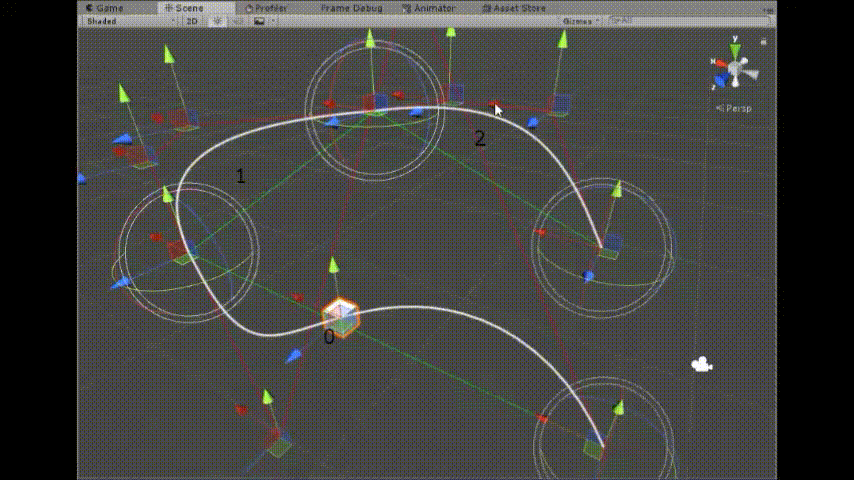Switch to the Animator tab
Screen dimensions: 854x480
(429, 8)
